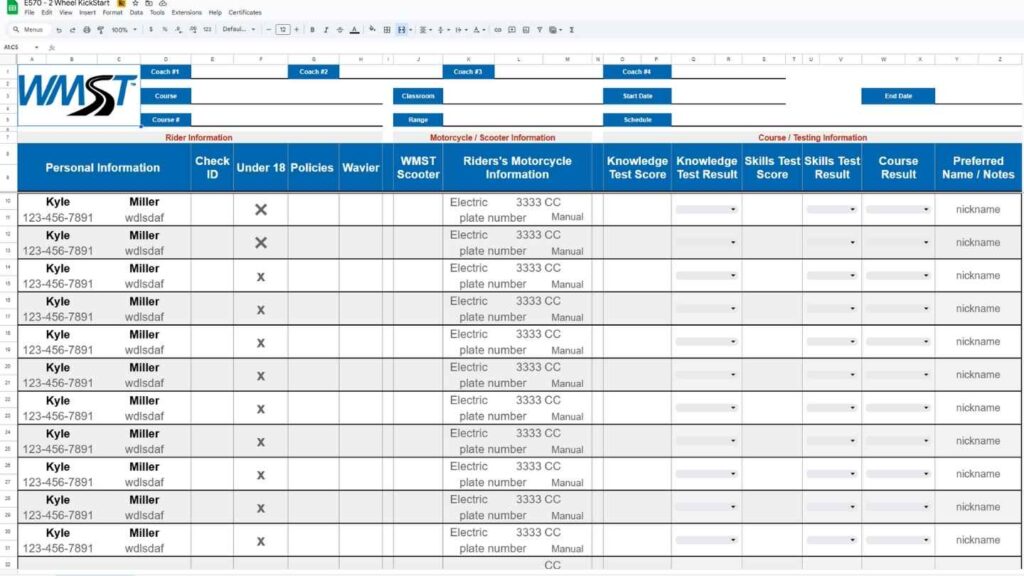Viewport: 1024px width, 576px height.
Task: Click the font size field
Action: (283, 30)
